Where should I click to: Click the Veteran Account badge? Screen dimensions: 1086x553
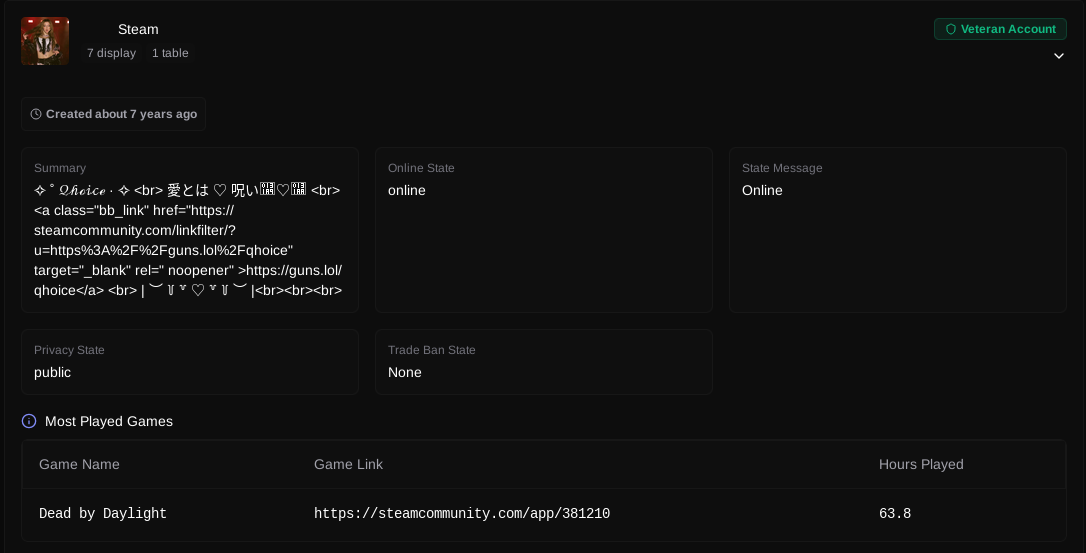pos(1000,29)
